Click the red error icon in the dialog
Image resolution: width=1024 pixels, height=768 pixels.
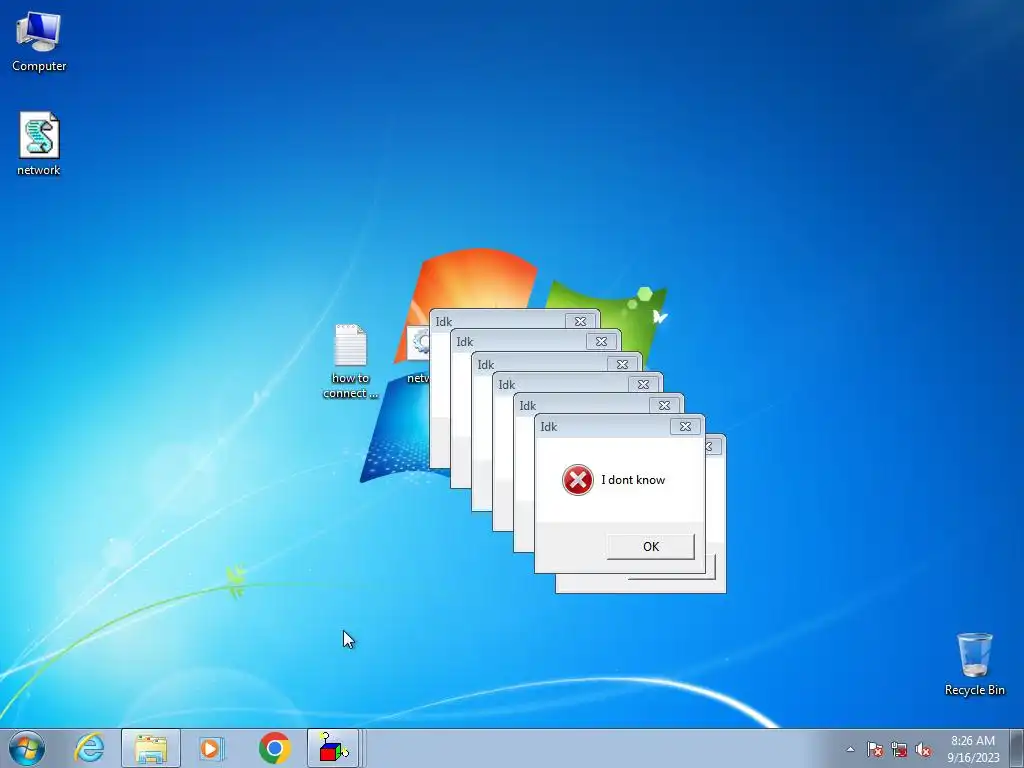coord(577,480)
